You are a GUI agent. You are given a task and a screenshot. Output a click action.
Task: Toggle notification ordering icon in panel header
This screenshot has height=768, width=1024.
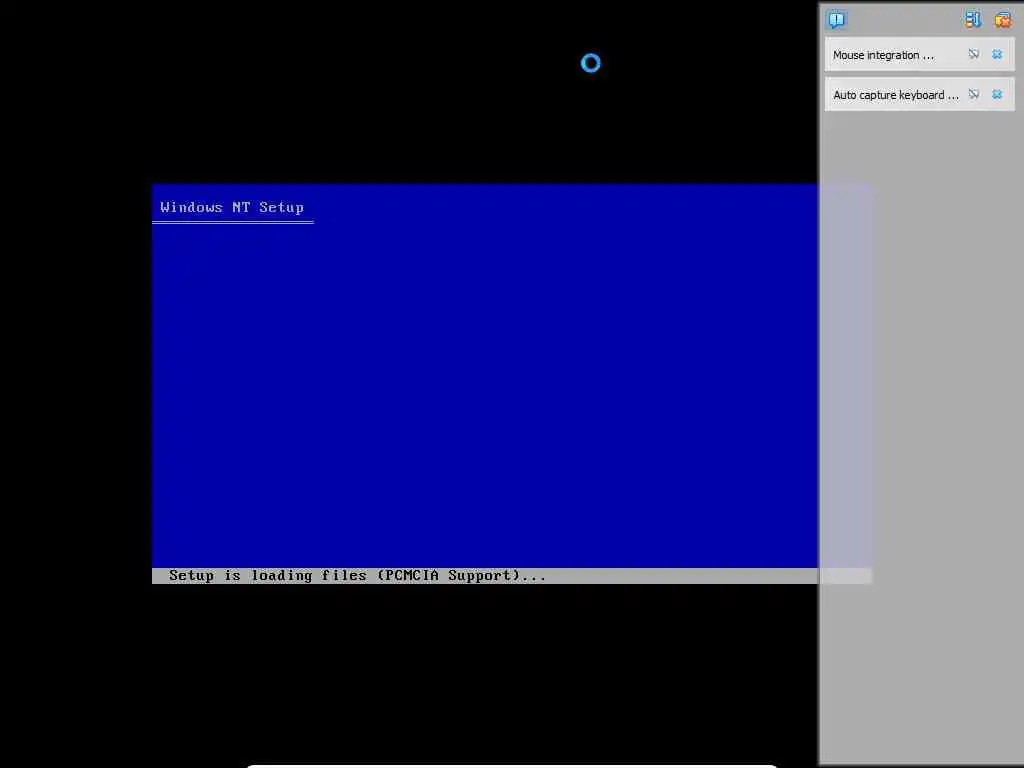click(972, 20)
